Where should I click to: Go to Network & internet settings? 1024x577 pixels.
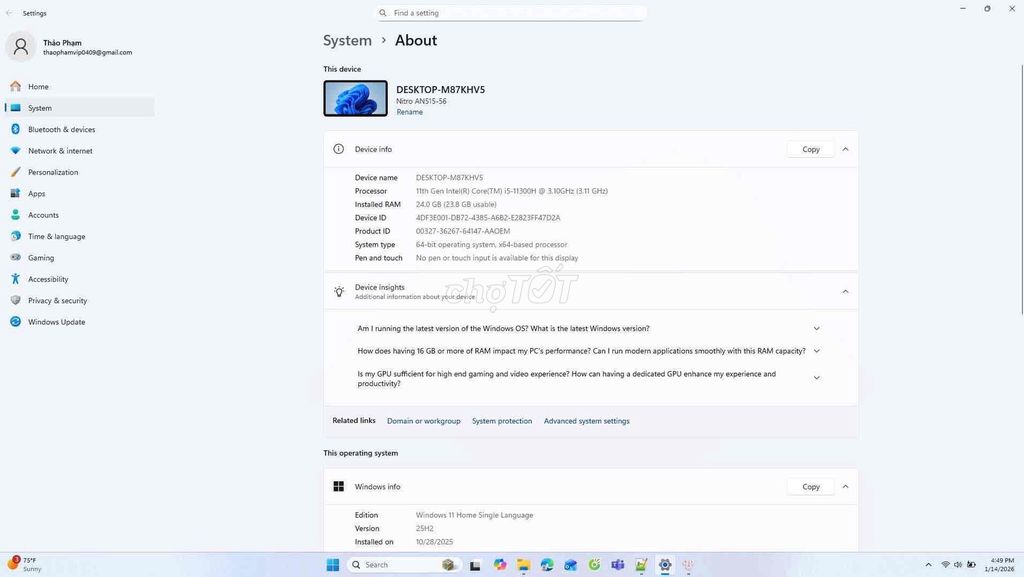pos(60,151)
